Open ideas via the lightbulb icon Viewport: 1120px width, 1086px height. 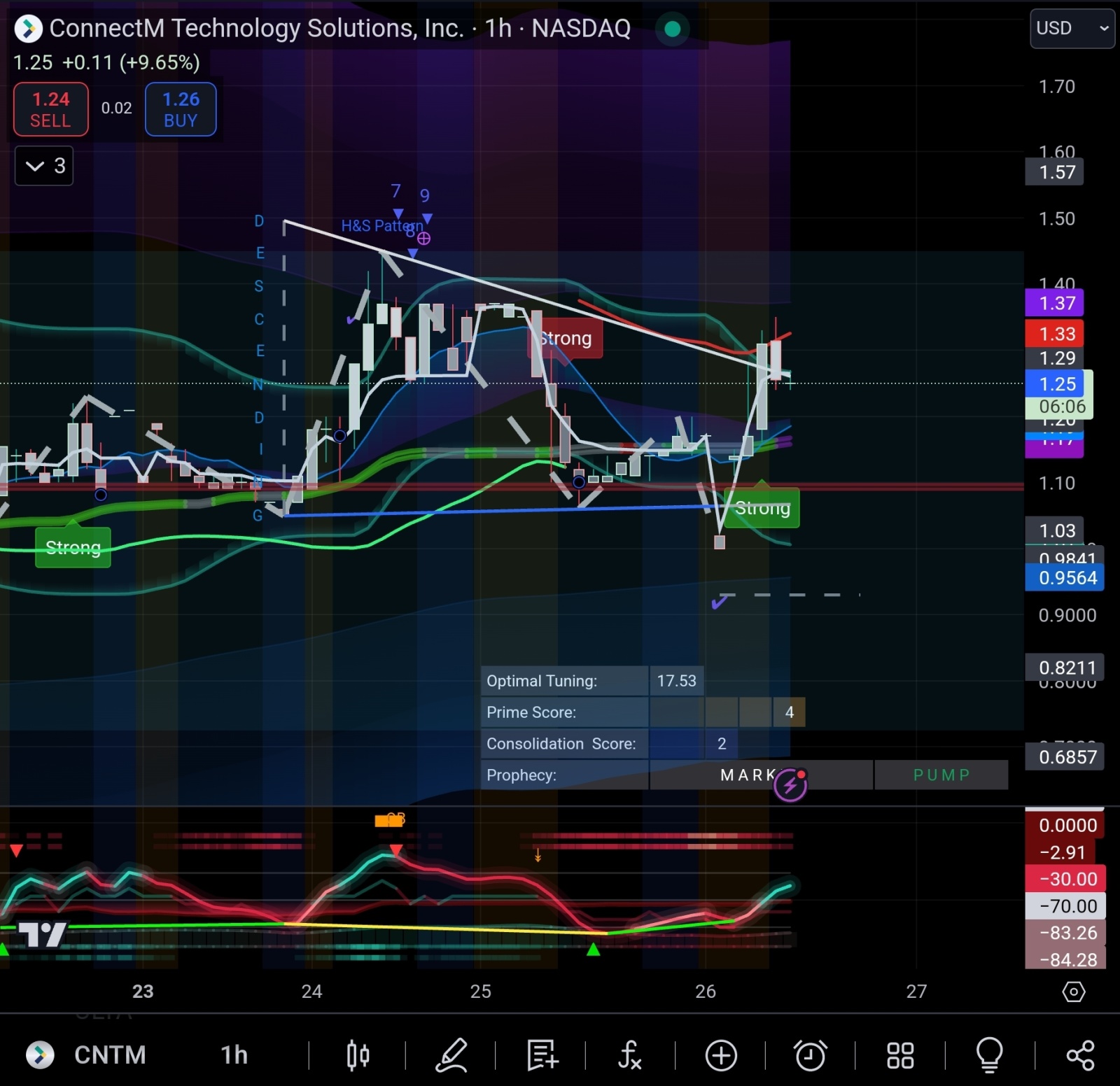click(x=990, y=1055)
